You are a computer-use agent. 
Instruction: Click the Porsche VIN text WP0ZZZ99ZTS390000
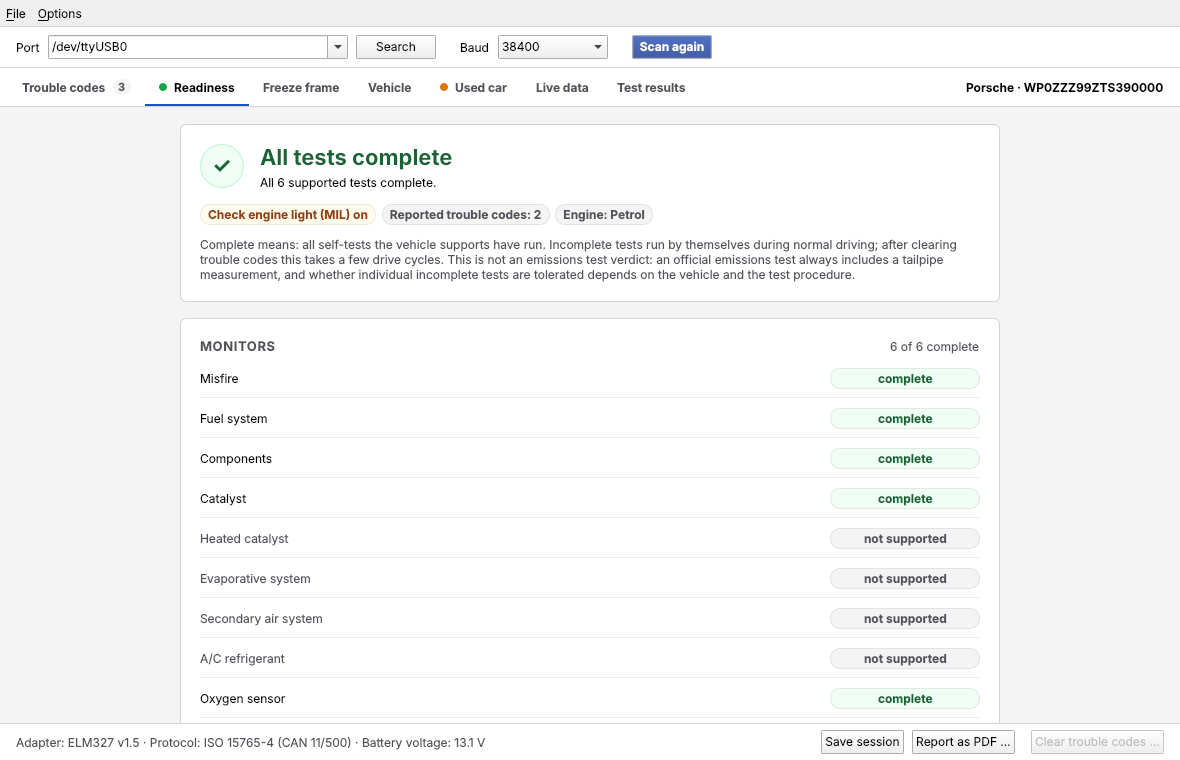click(1093, 87)
